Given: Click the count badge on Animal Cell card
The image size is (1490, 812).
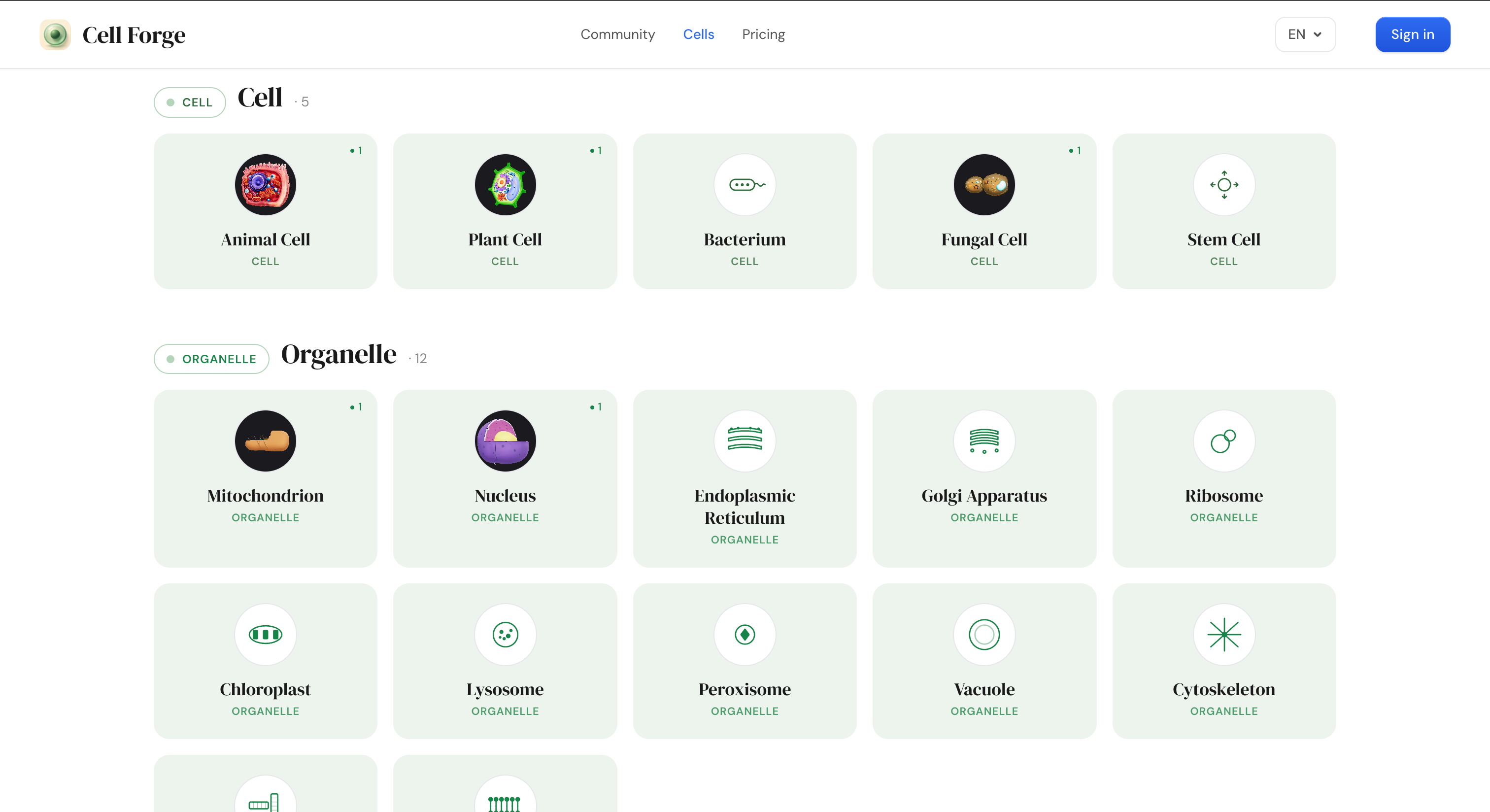Looking at the screenshot, I should tap(356, 150).
